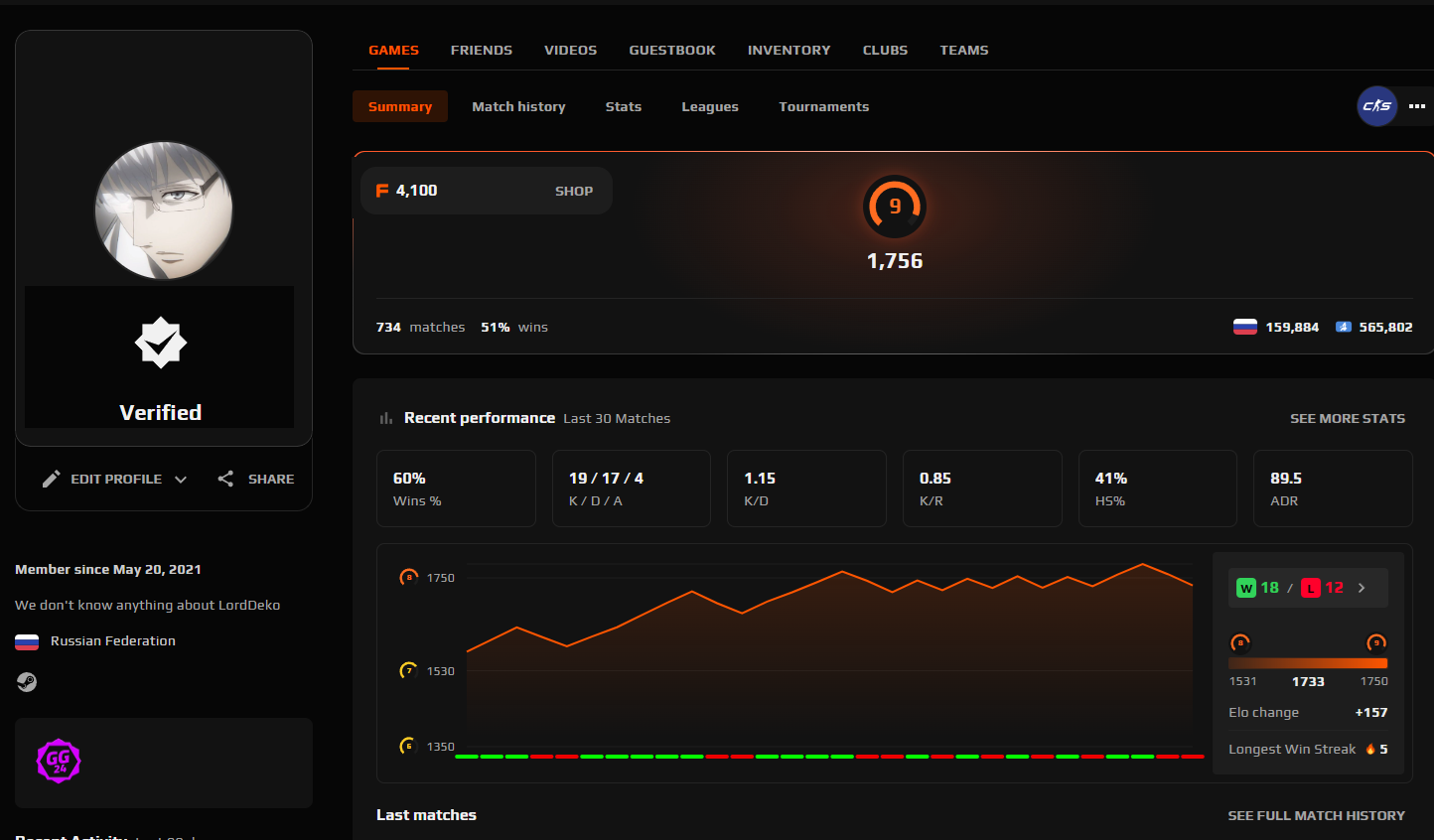Open the Steam icon under the profile
The image size is (1434, 840).
(x=26, y=682)
